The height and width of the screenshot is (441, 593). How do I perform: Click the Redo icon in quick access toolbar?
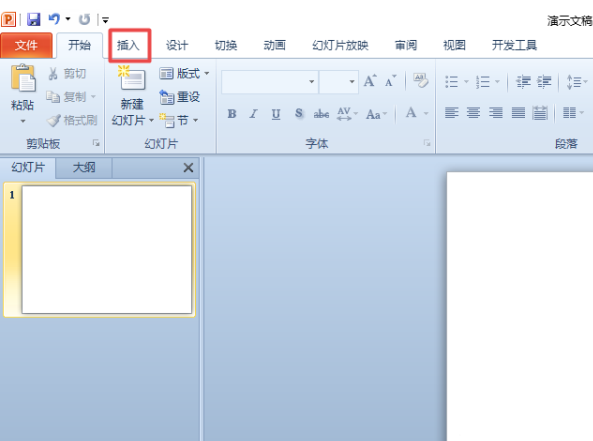(84, 19)
